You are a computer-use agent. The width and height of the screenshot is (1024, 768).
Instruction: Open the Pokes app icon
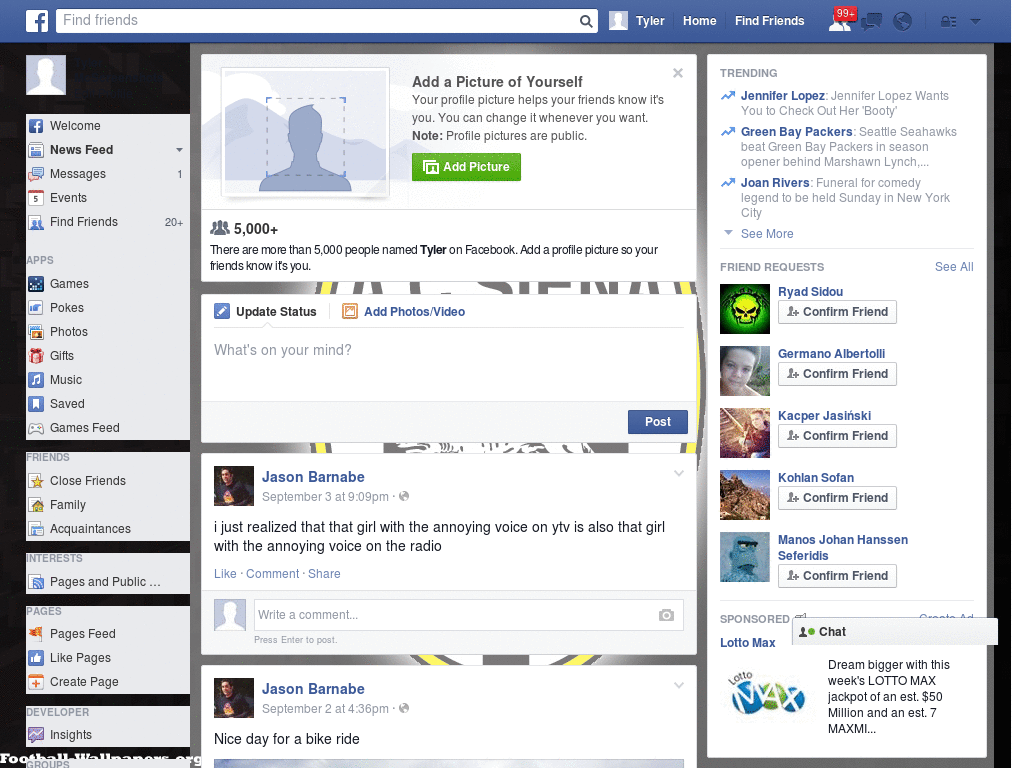[36, 308]
